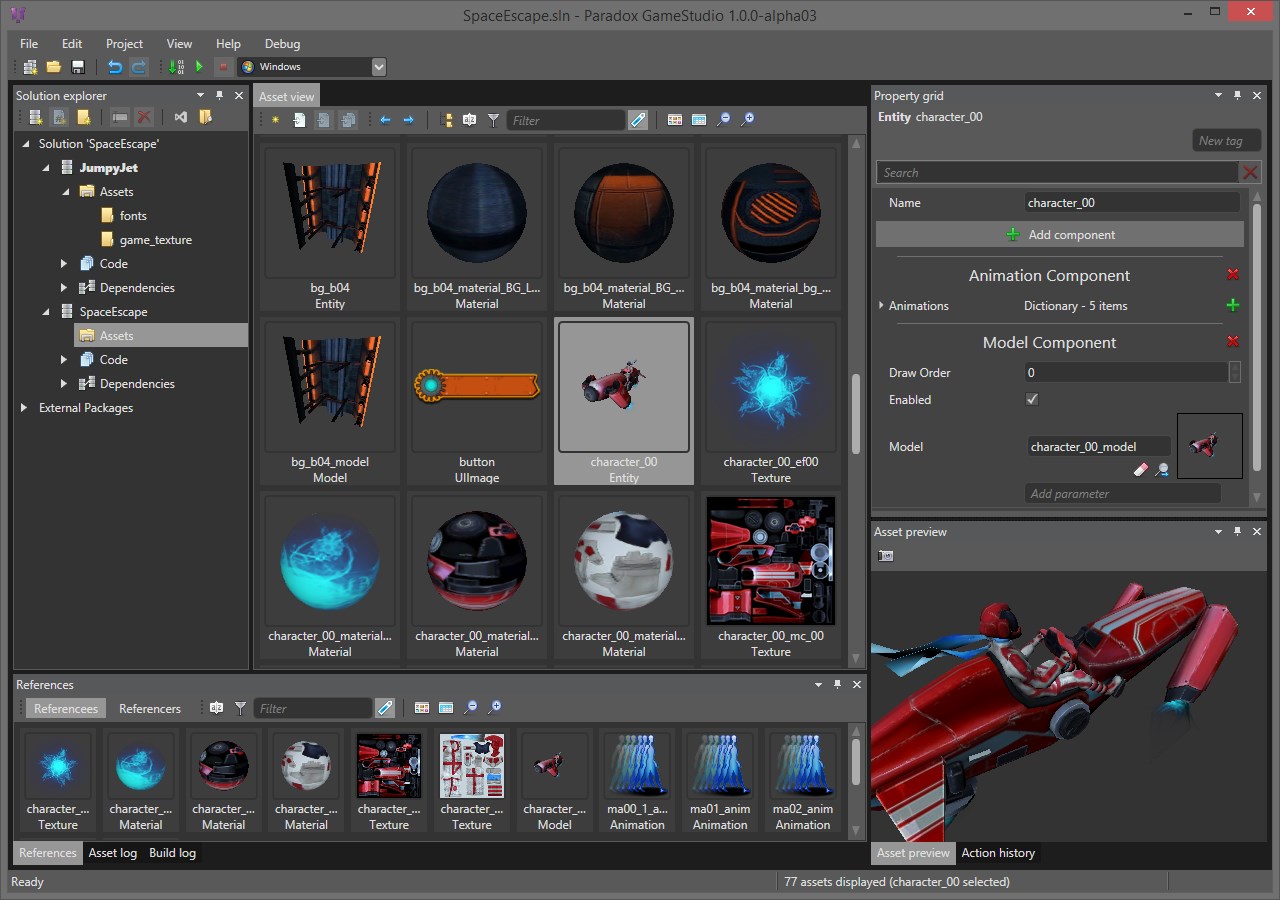Remove the Animation Component with red X

(1232, 275)
